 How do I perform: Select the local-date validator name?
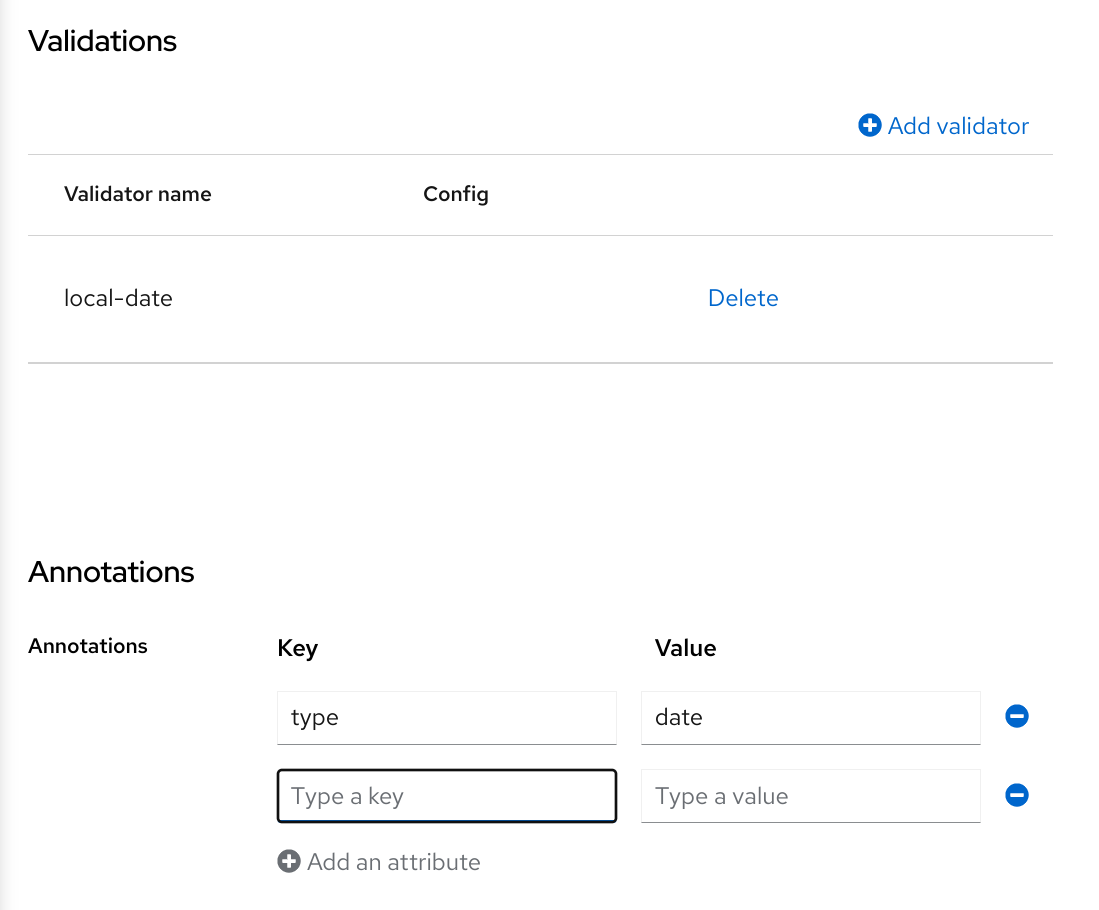118,297
